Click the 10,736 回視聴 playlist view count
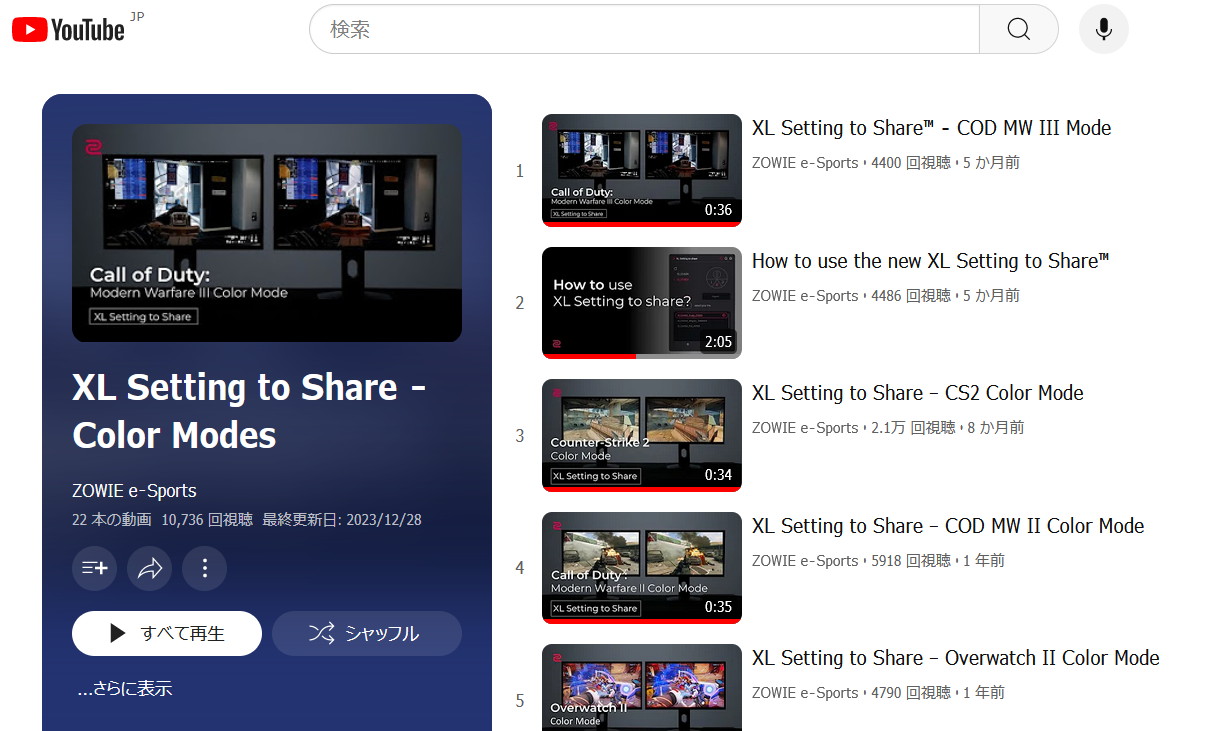 coord(207,520)
